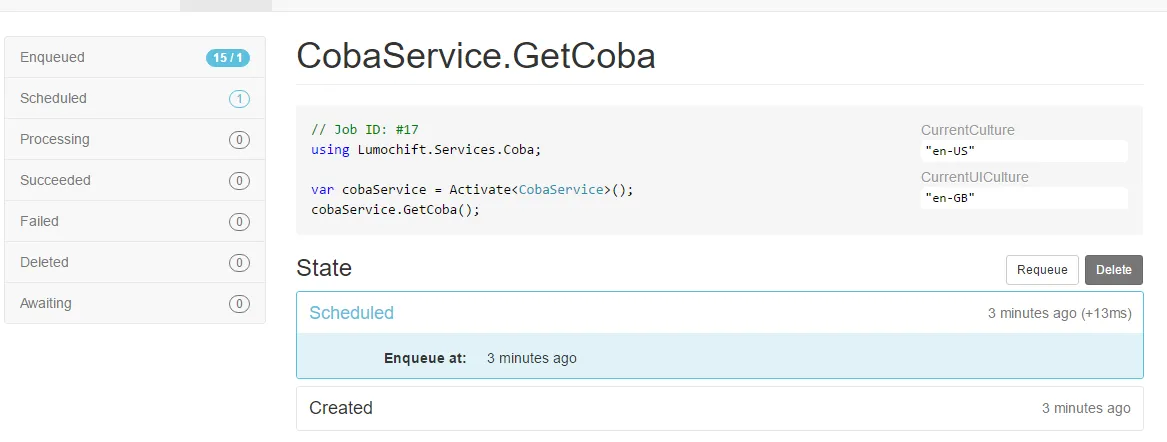The image size is (1167, 442).
Task: Click the Deleted count badge
Action: pyautogui.click(x=239, y=263)
